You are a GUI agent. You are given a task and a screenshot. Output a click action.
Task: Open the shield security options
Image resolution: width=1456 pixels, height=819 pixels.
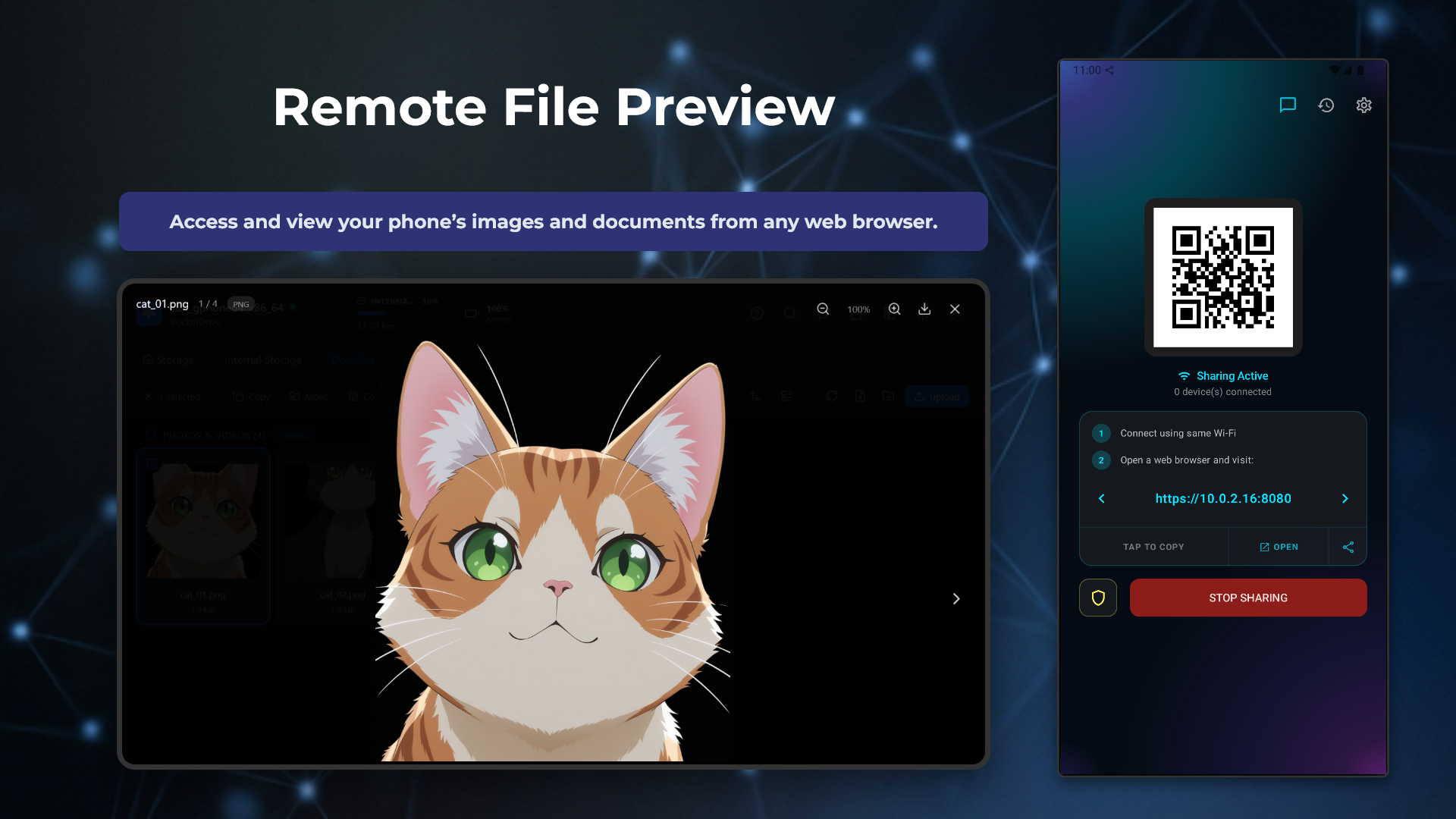click(1097, 598)
